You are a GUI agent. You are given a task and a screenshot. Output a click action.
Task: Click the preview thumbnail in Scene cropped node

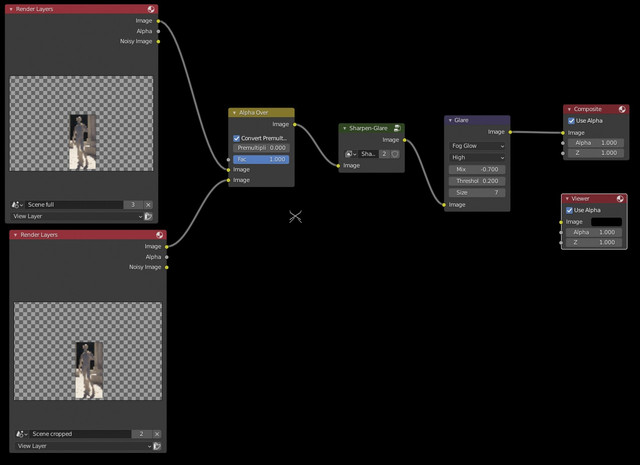[88, 351]
